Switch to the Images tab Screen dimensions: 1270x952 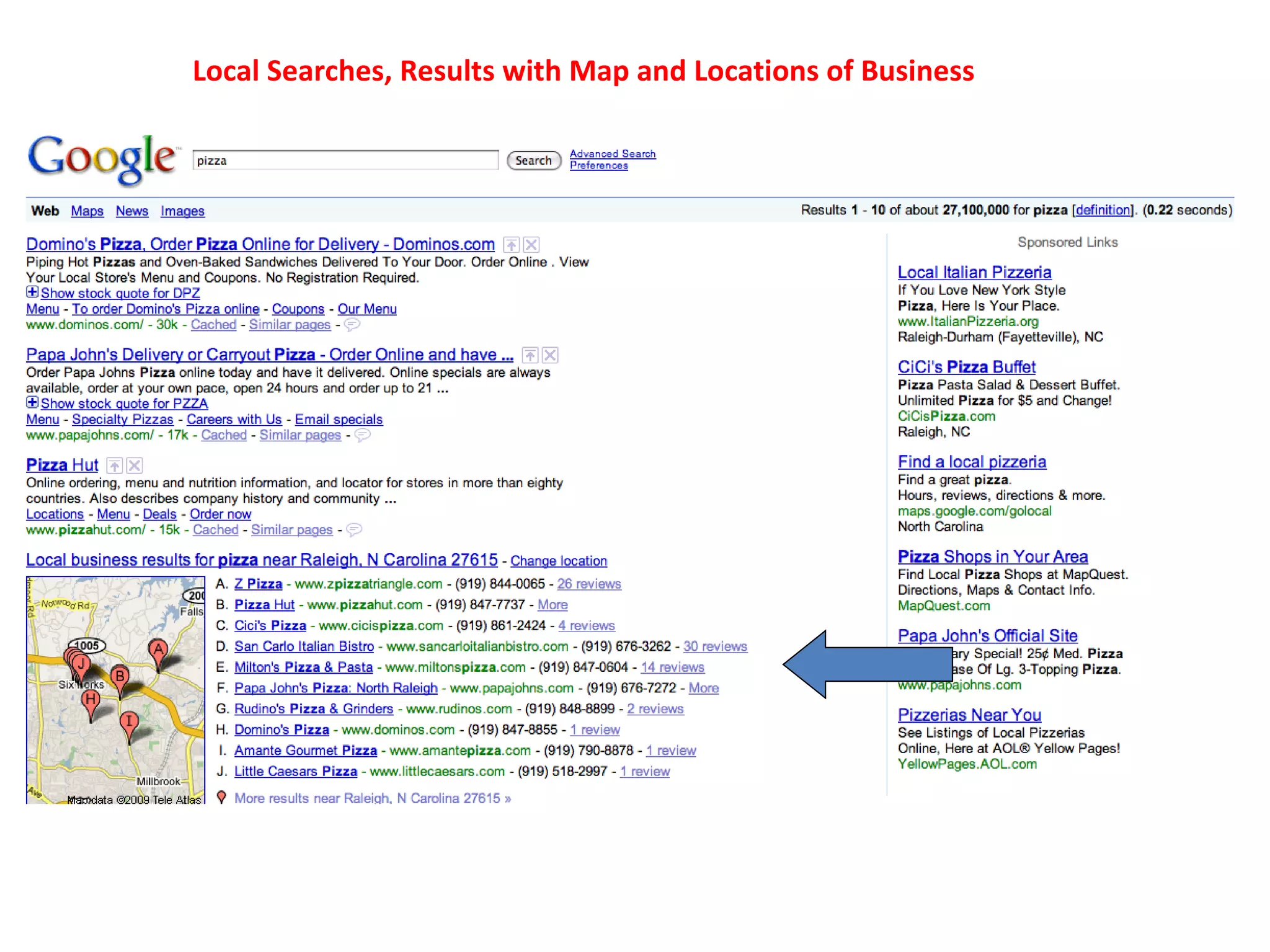tap(182, 211)
